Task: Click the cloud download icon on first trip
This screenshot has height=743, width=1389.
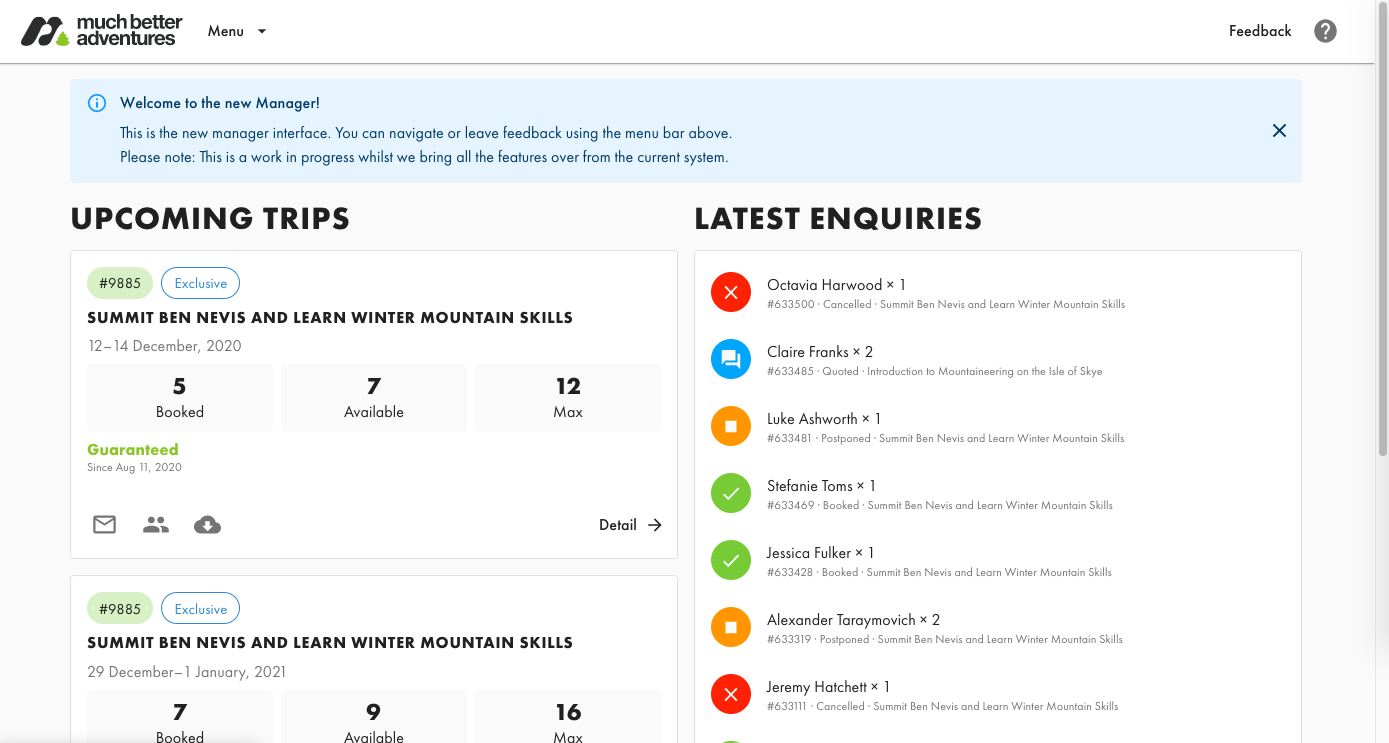Action: (207, 525)
